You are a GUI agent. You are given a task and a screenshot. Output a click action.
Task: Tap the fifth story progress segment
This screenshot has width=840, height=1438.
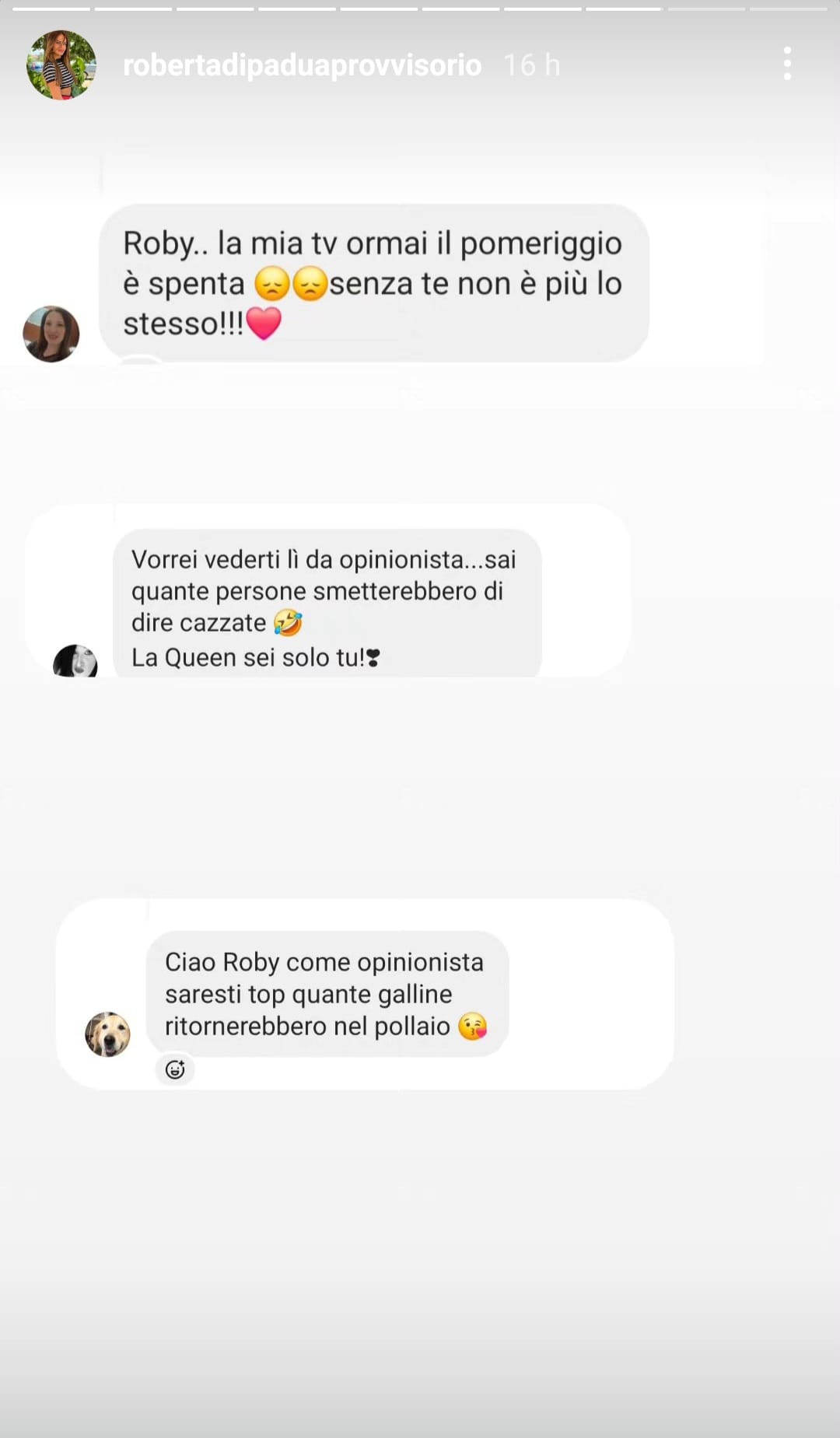[379, 9]
